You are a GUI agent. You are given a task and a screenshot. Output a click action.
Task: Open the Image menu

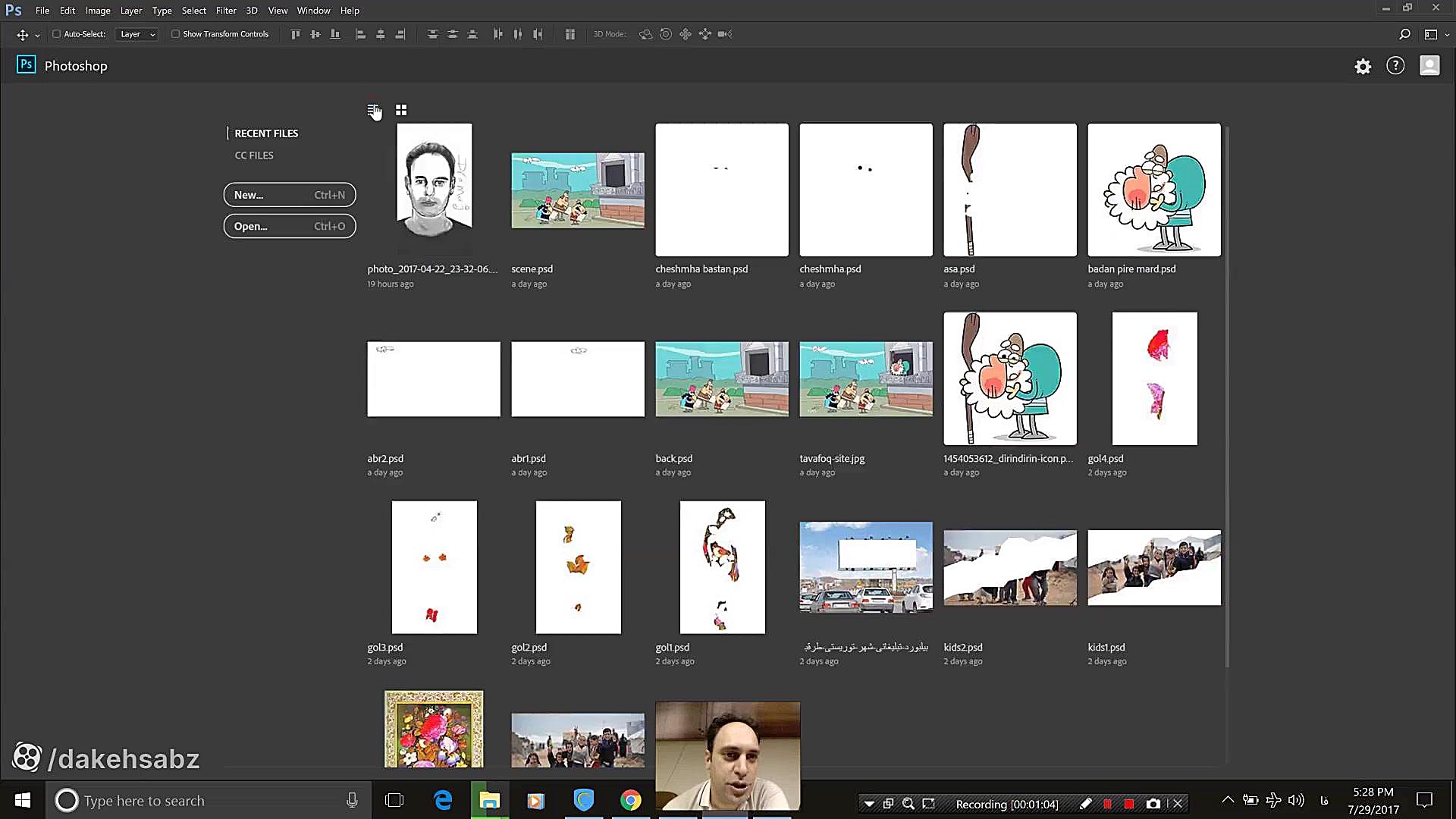(x=98, y=11)
